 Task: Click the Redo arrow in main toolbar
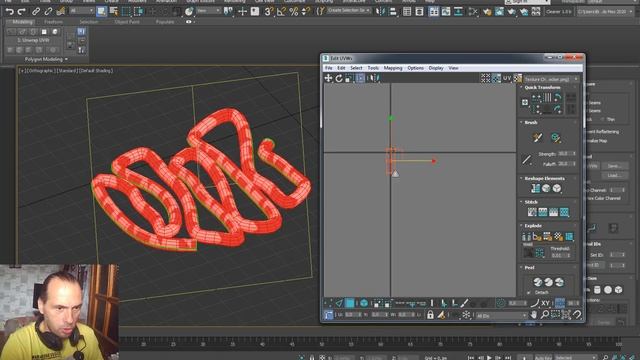click(22, 11)
